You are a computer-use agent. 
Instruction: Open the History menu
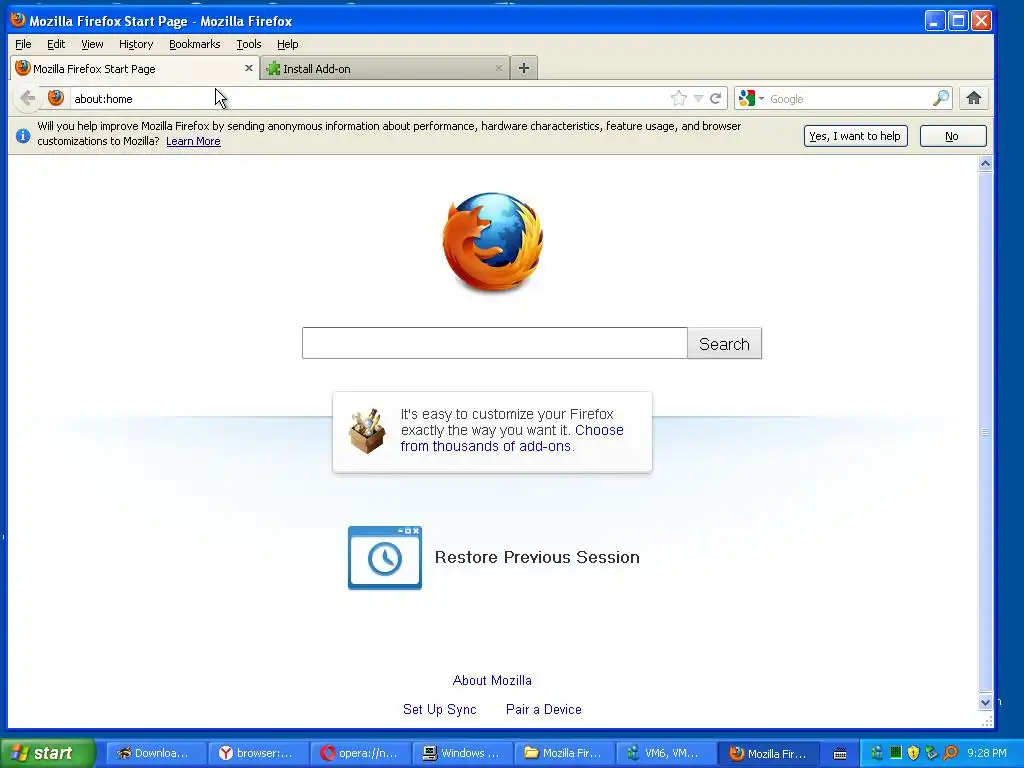point(136,44)
